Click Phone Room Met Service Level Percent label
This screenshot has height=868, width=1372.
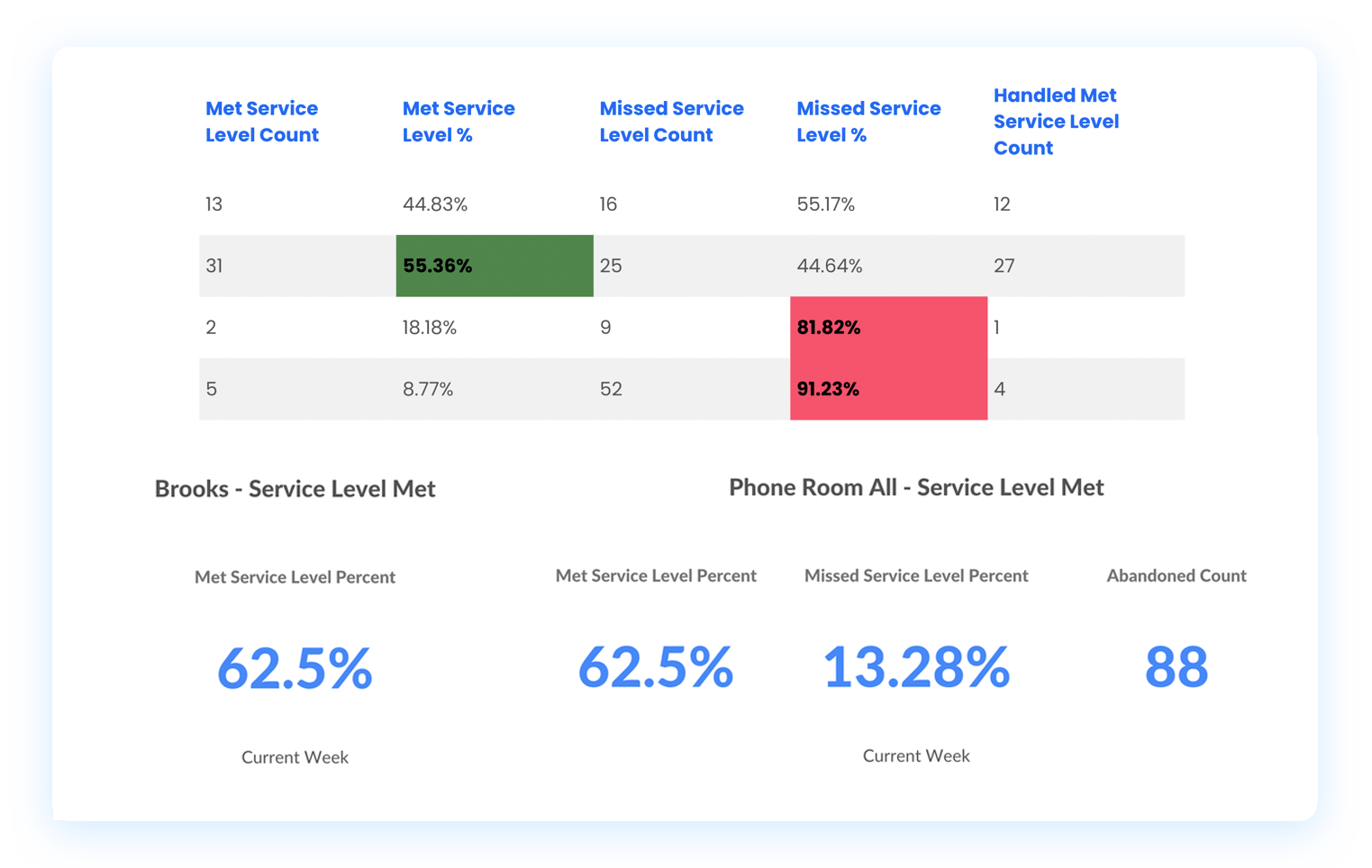point(656,575)
